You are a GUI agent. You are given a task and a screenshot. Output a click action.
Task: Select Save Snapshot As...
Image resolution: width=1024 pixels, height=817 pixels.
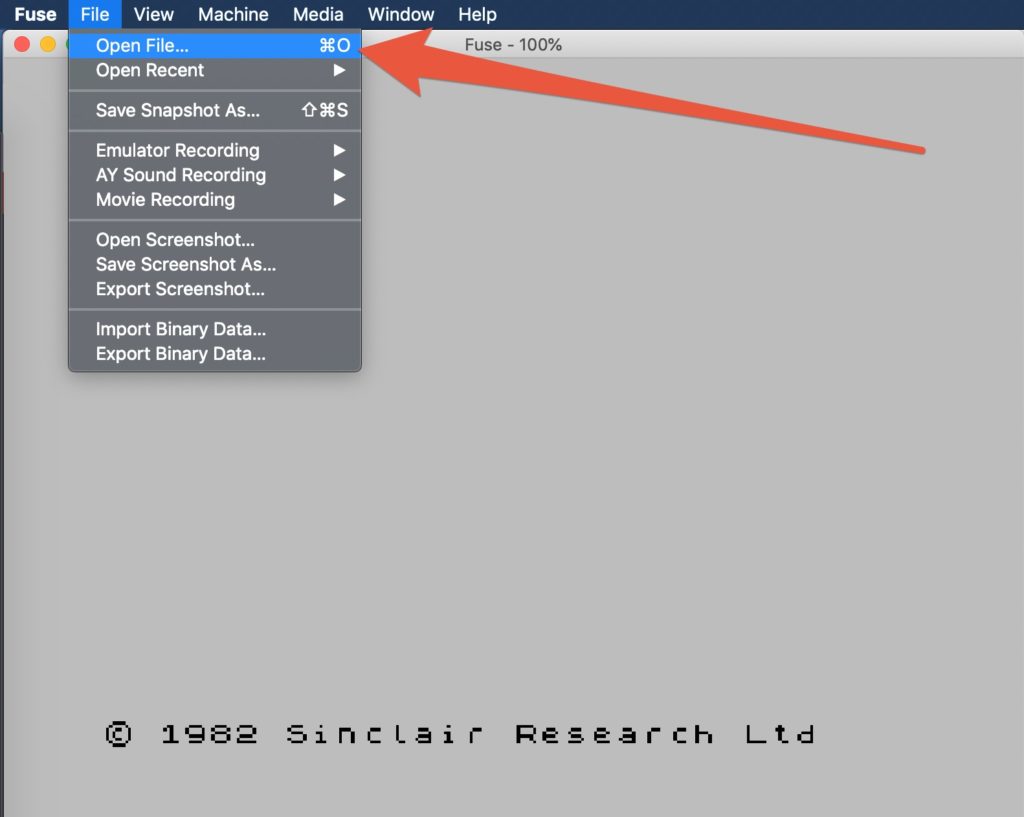[215, 110]
